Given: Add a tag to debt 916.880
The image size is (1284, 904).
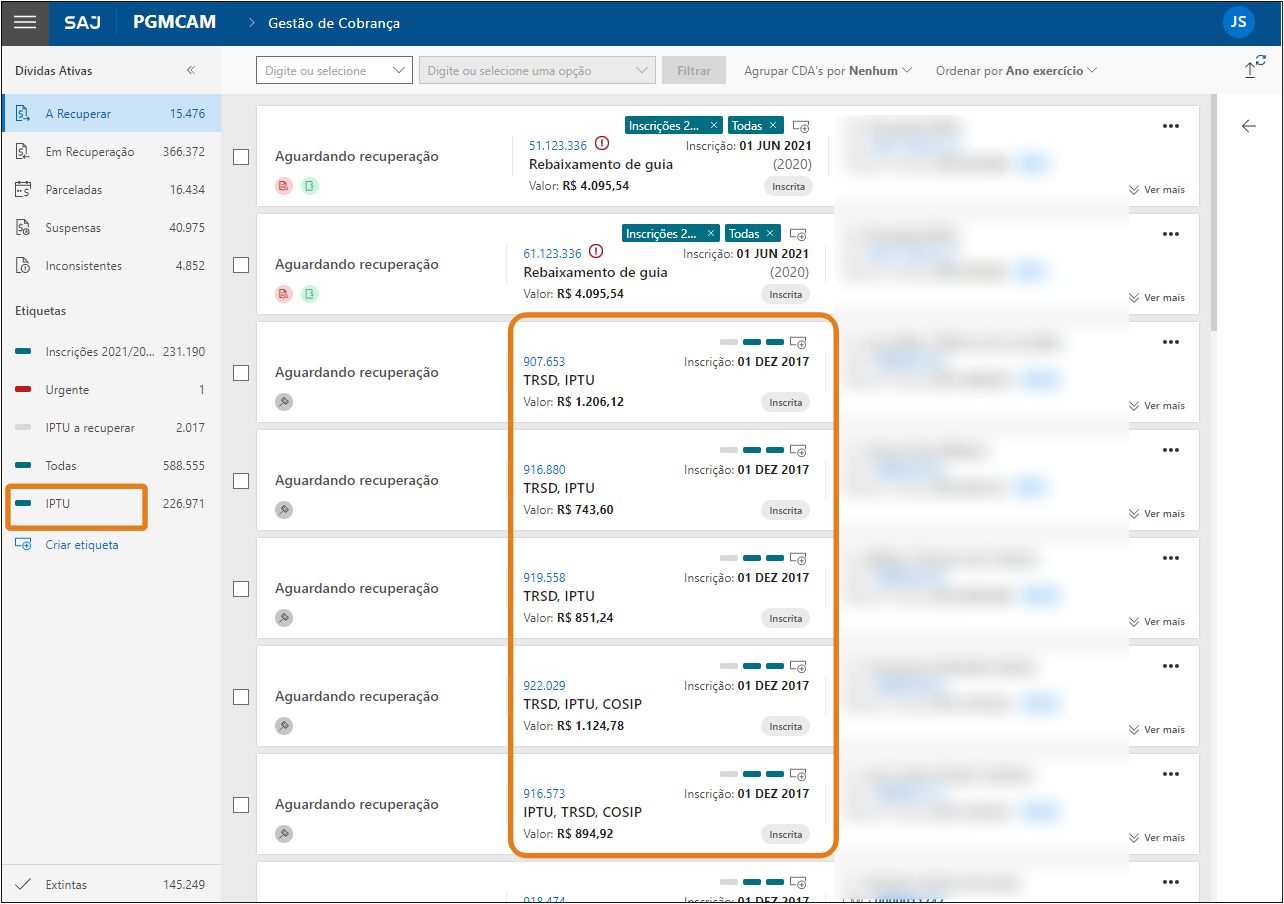Looking at the screenshot, I should pyautogui.click(x=798, y=450).
